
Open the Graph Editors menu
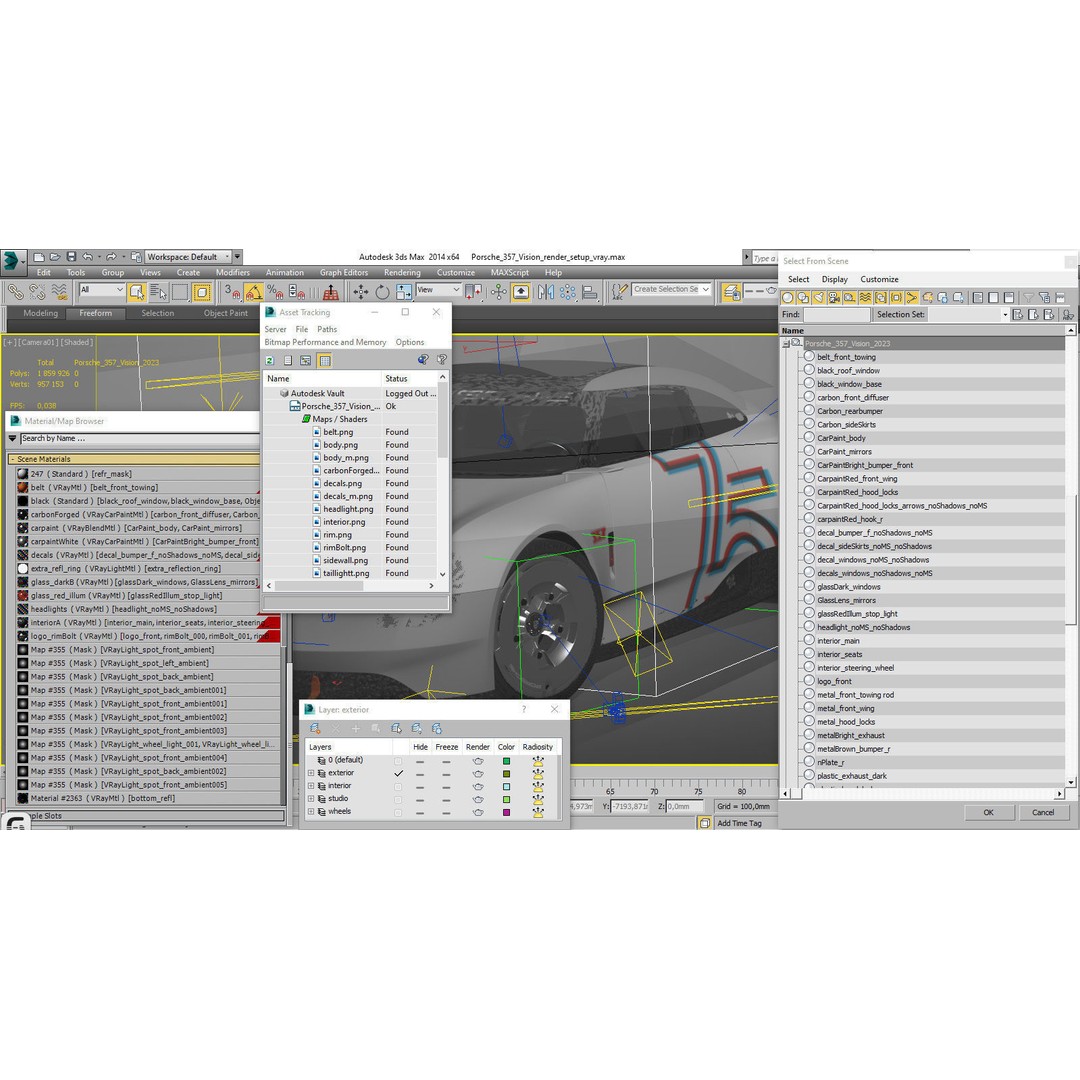coord(344,273)
